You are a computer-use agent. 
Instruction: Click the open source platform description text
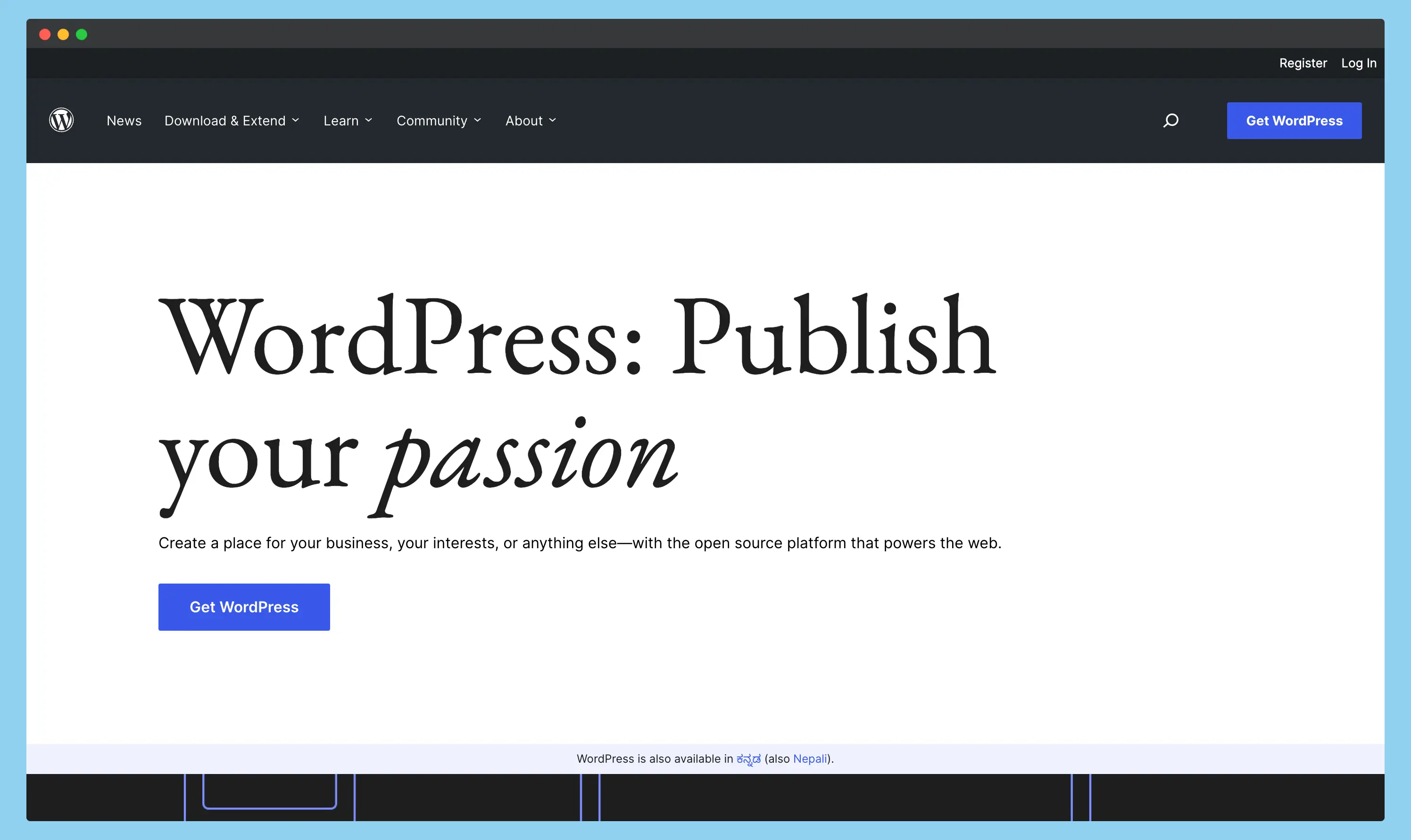(x=580, y=542)
